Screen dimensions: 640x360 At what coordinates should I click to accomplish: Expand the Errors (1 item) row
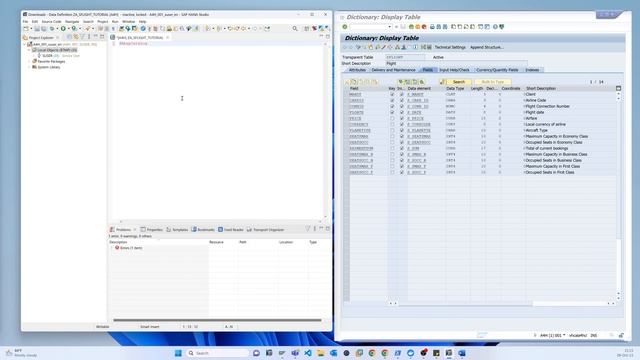point(112,248)
